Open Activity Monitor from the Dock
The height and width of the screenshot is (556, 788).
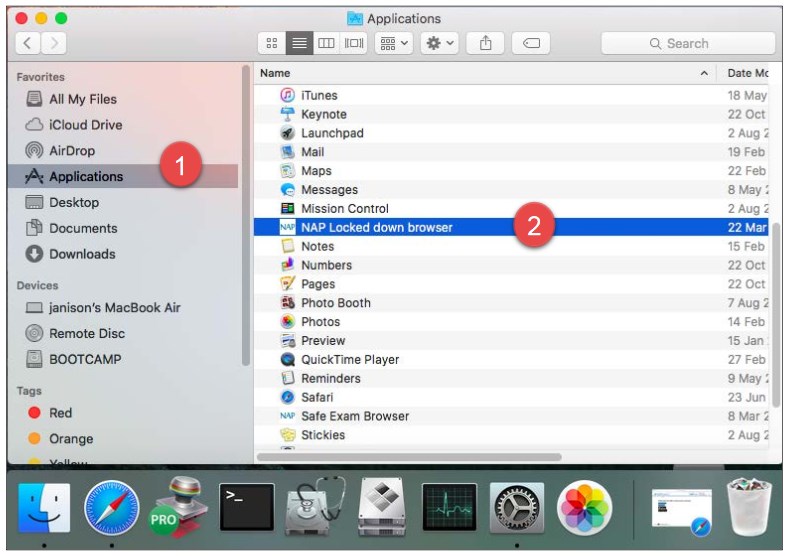(449, 507)
